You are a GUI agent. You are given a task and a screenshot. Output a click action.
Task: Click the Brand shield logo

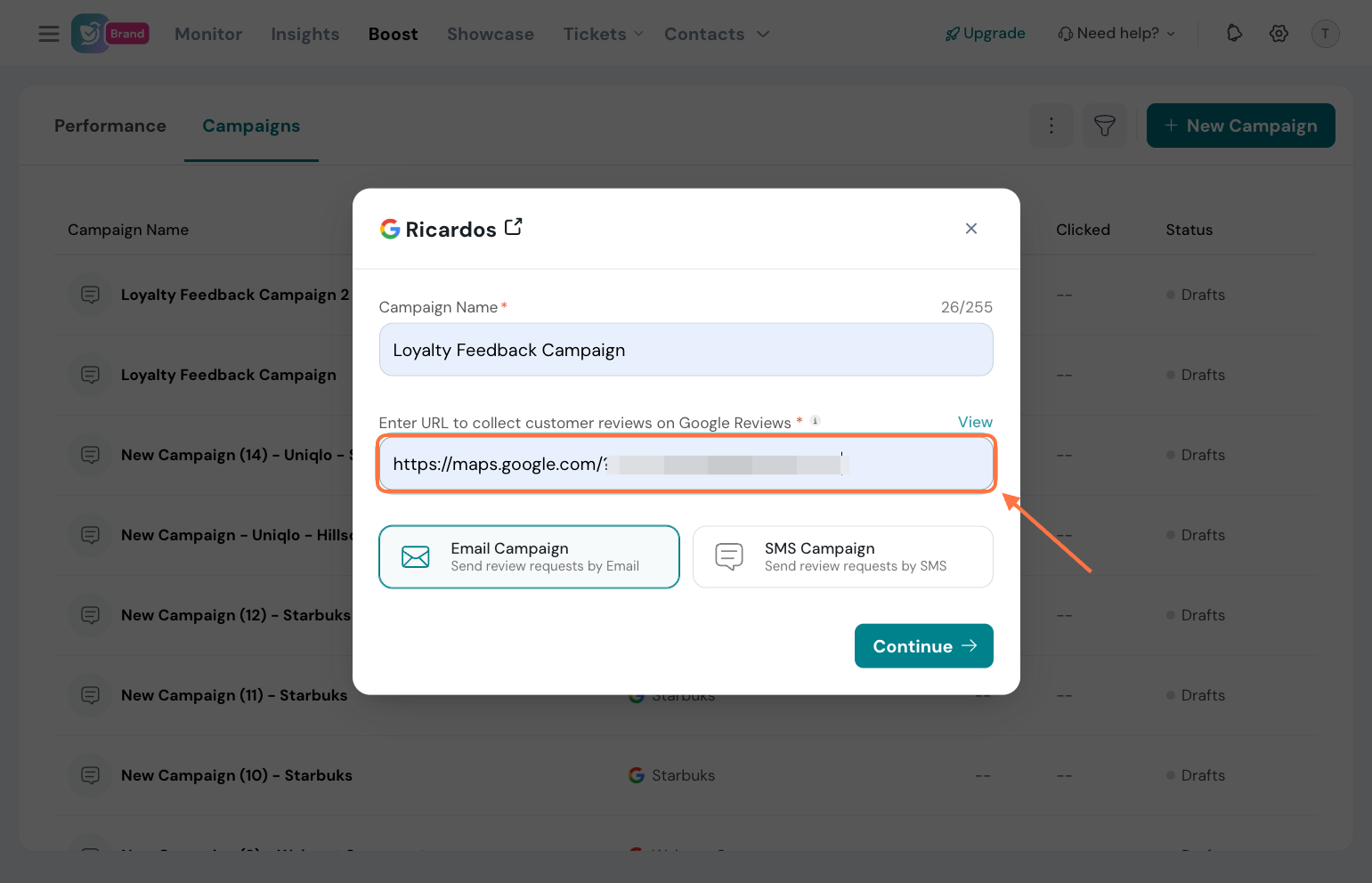coord(90,34)
